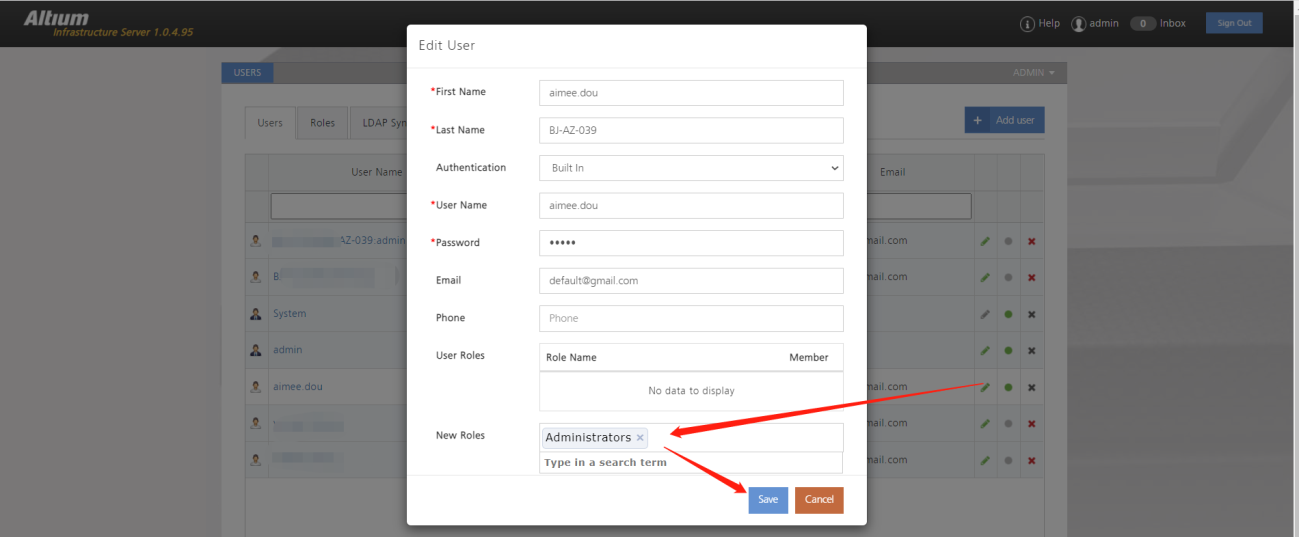Viewport: 1299px width, 537px height.
Task: Toggle the gray status dot in first row
Action: 1008,241
